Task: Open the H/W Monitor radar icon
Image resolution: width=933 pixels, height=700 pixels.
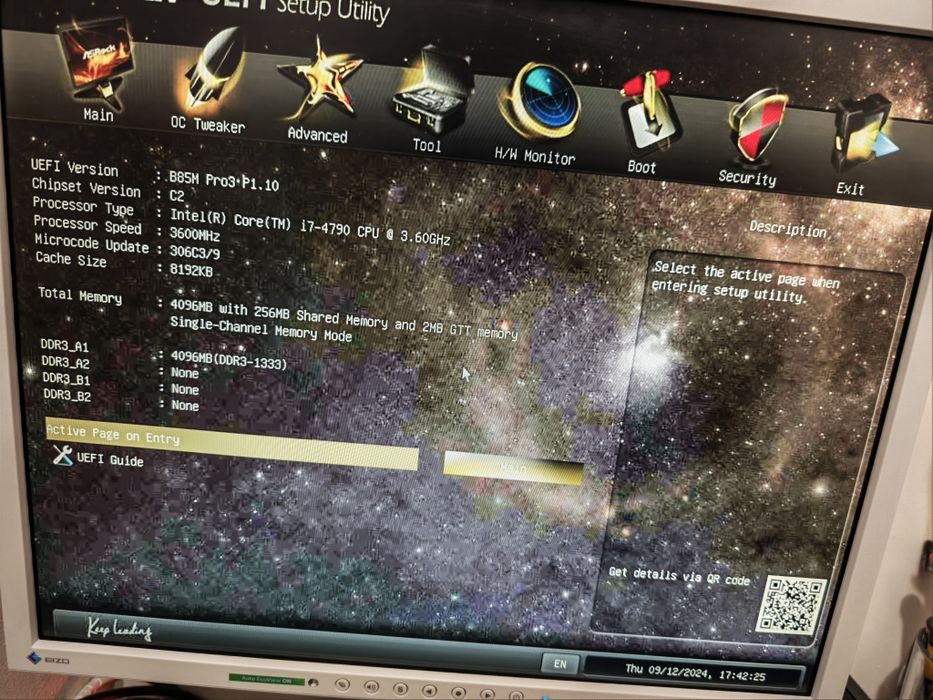Action: pyautogui.click(x=541, y=103)
